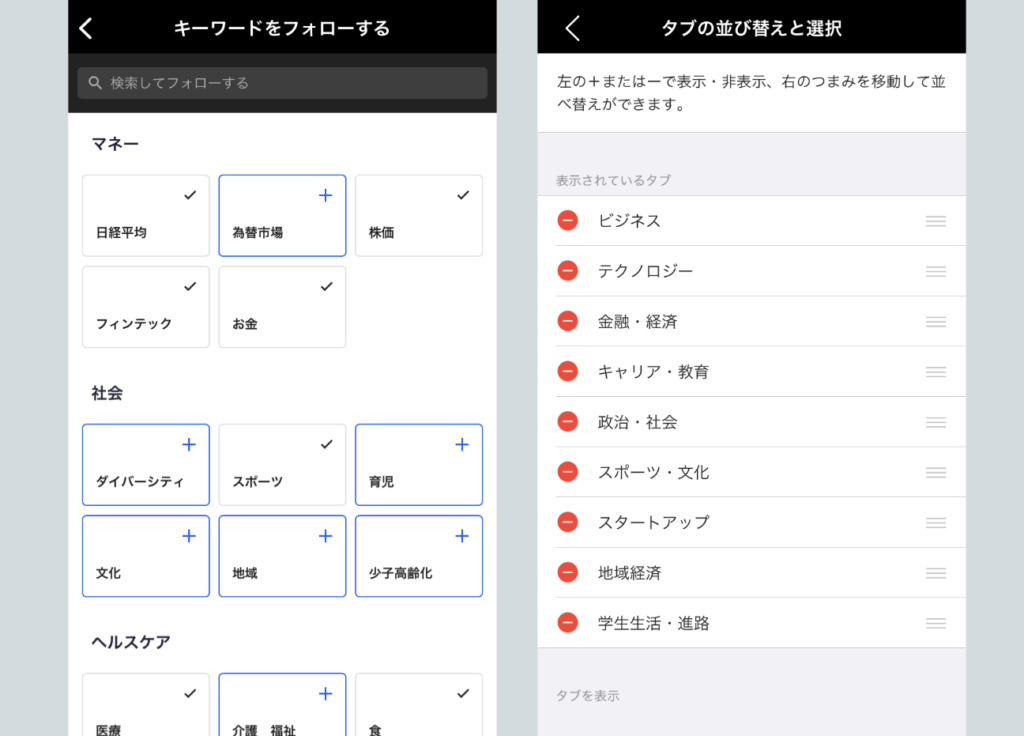Click the reorder handle for ビジネス
This screenshot has height=736, width=1024.
936,221
